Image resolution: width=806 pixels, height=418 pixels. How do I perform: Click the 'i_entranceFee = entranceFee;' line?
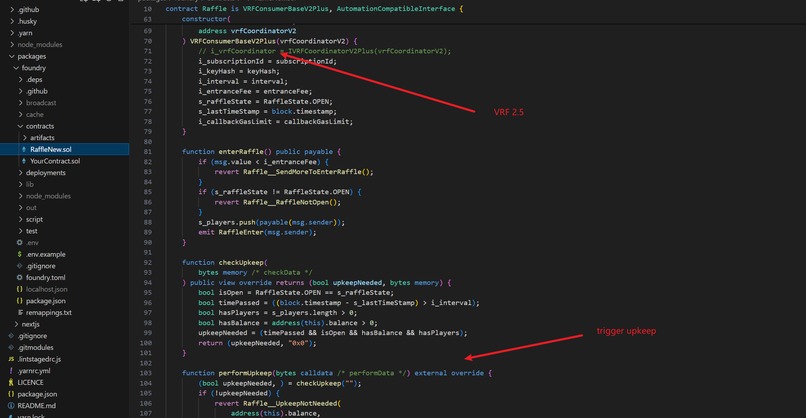[x=255, y=92]
